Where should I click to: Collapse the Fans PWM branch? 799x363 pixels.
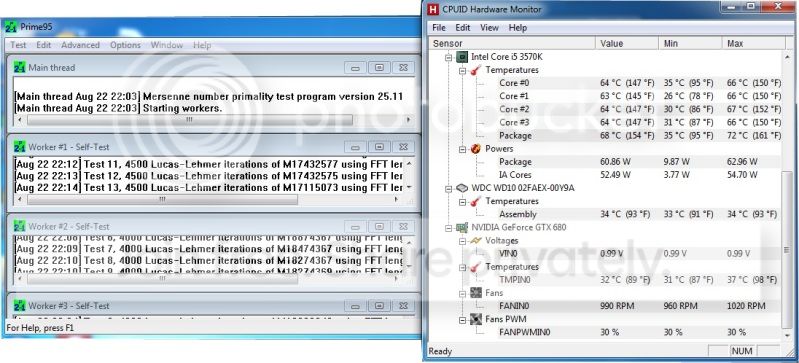coord(463,320)
